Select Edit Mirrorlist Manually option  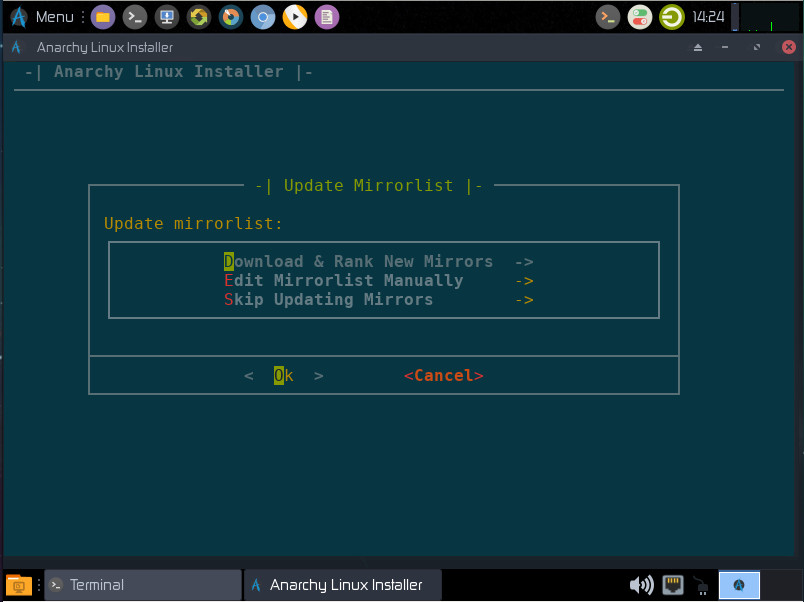[x=378, y=280]
